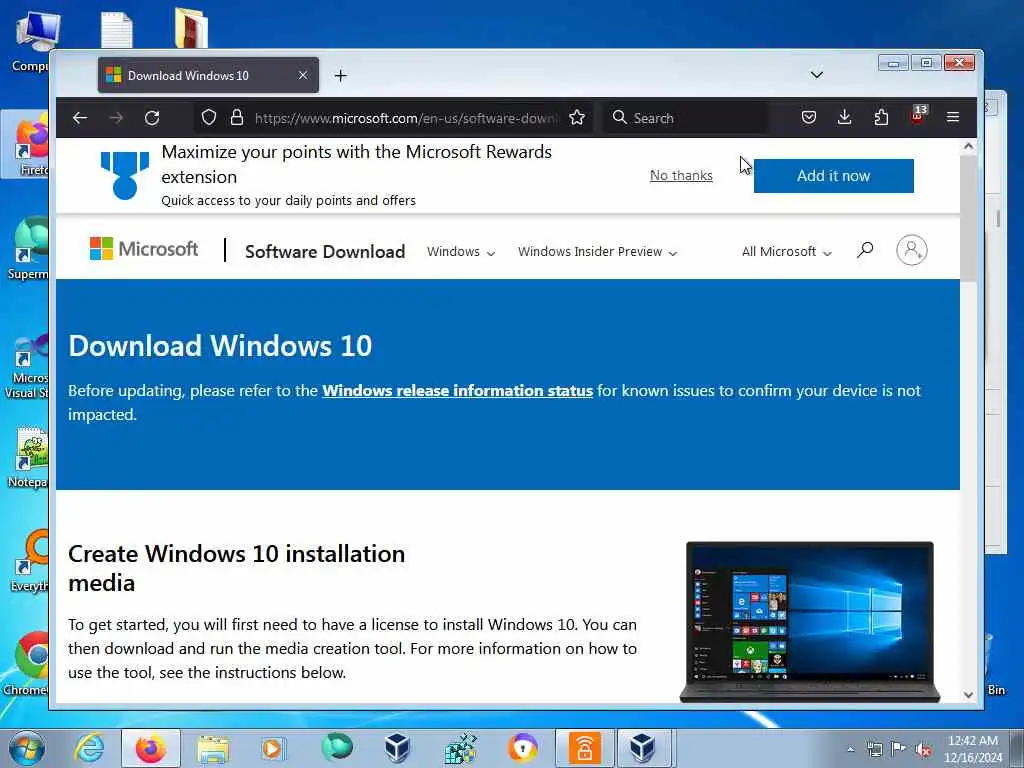Click the network tray icon
1024x768 pixels.
[874, 750]
